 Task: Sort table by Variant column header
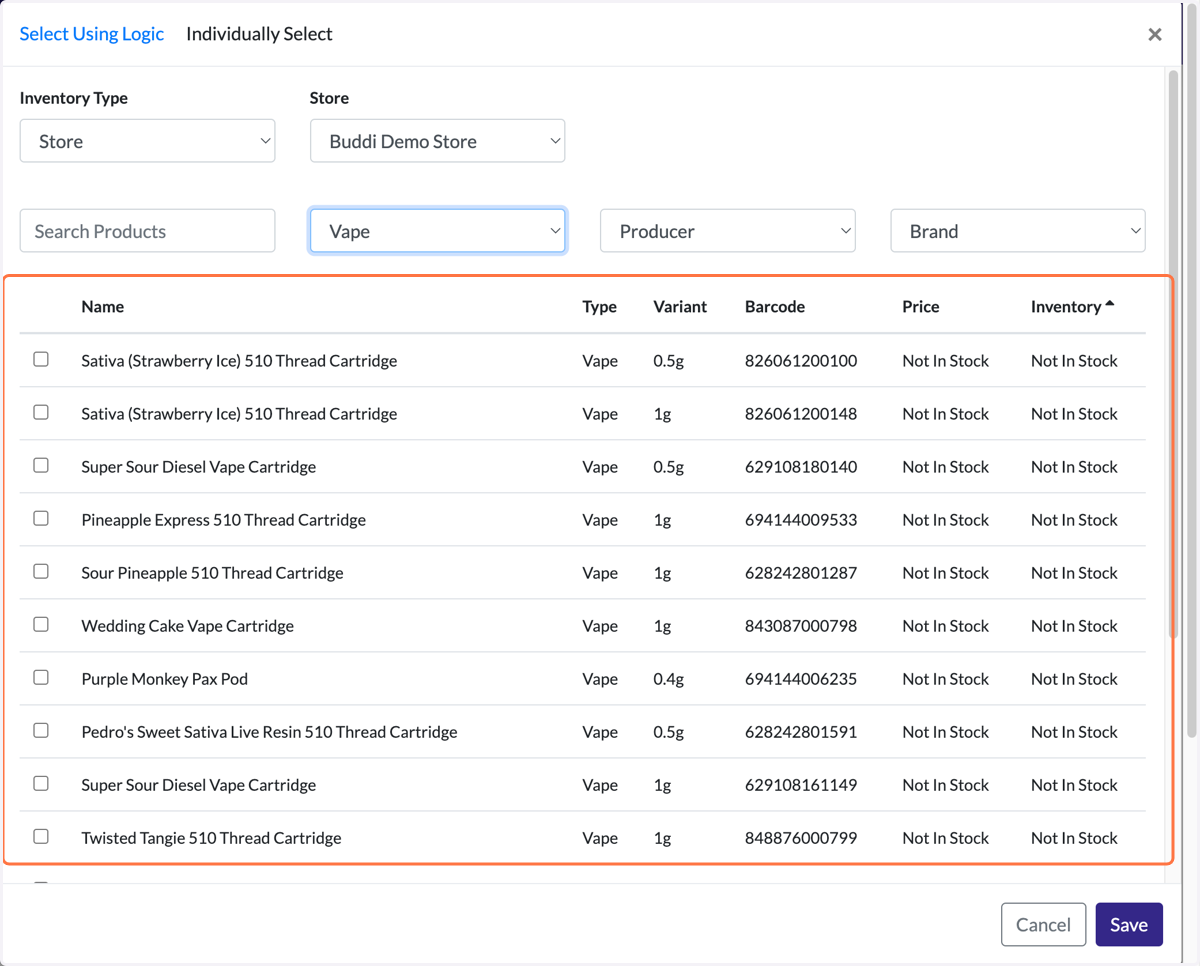tap(680, 307)
